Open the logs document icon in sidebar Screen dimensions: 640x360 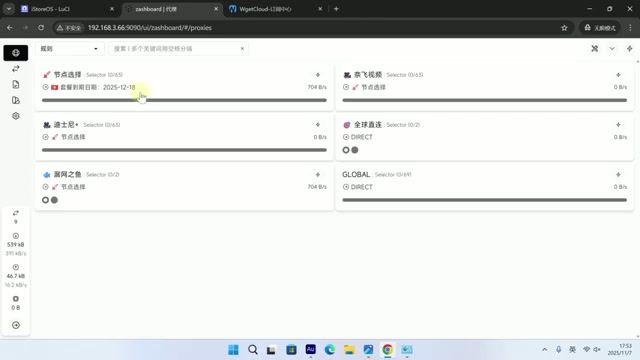click(16, 84)
